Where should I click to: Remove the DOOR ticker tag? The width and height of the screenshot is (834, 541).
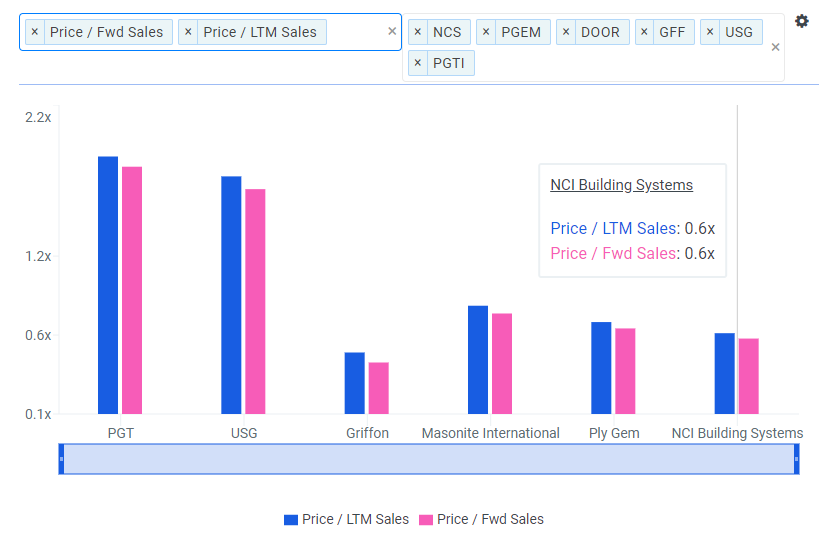point(566,32)
